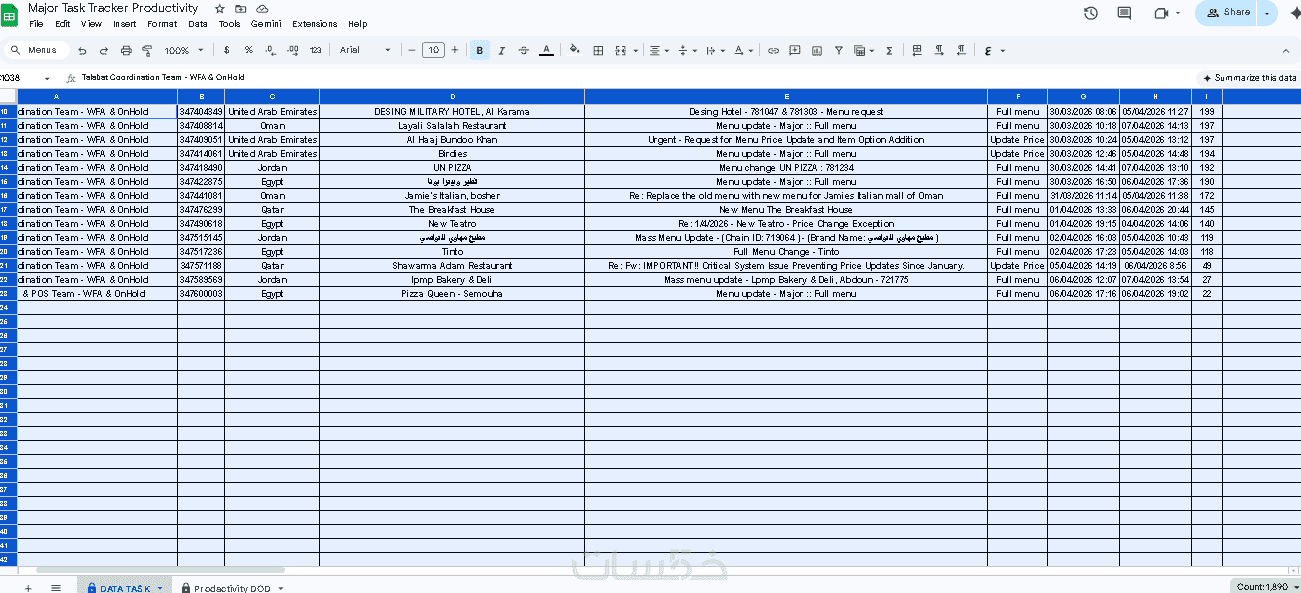Viewport: 1301px width, 593px height.
Task: Open the File menu
Action: pos(36,24)
